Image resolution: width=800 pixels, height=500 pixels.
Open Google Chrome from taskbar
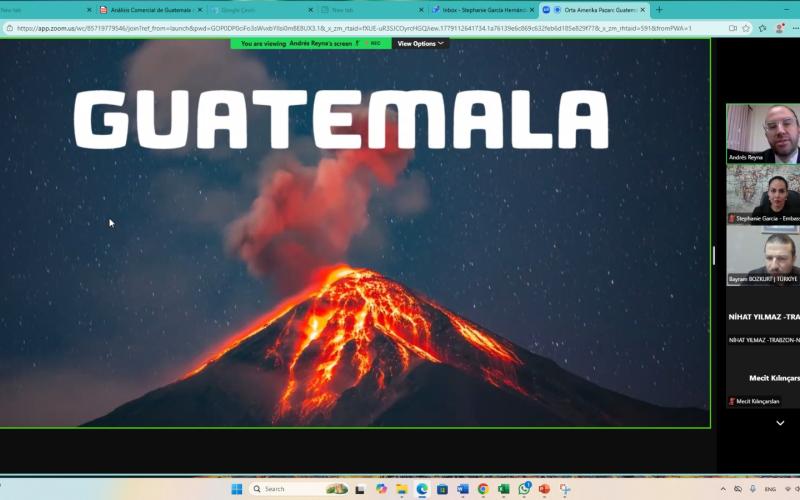point(483,489)
